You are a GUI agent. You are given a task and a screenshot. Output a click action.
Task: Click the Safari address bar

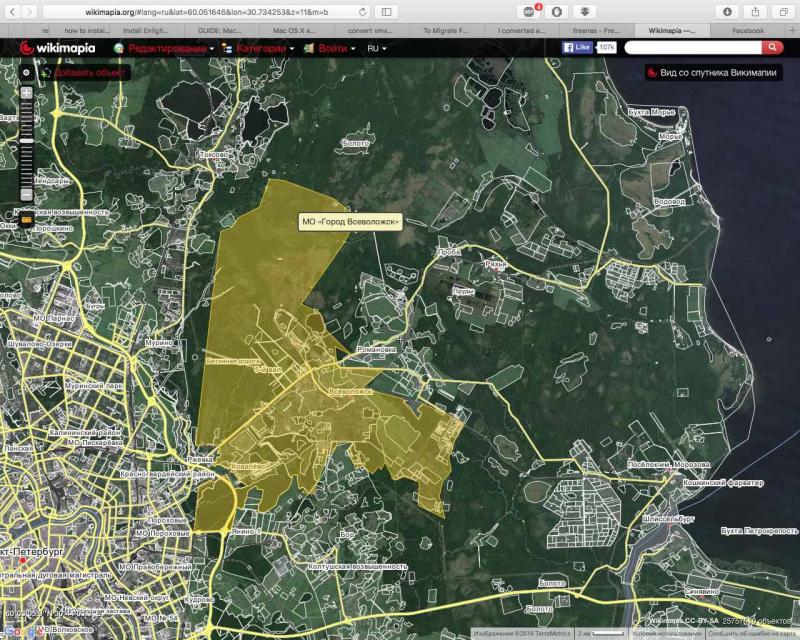[207, 12]
